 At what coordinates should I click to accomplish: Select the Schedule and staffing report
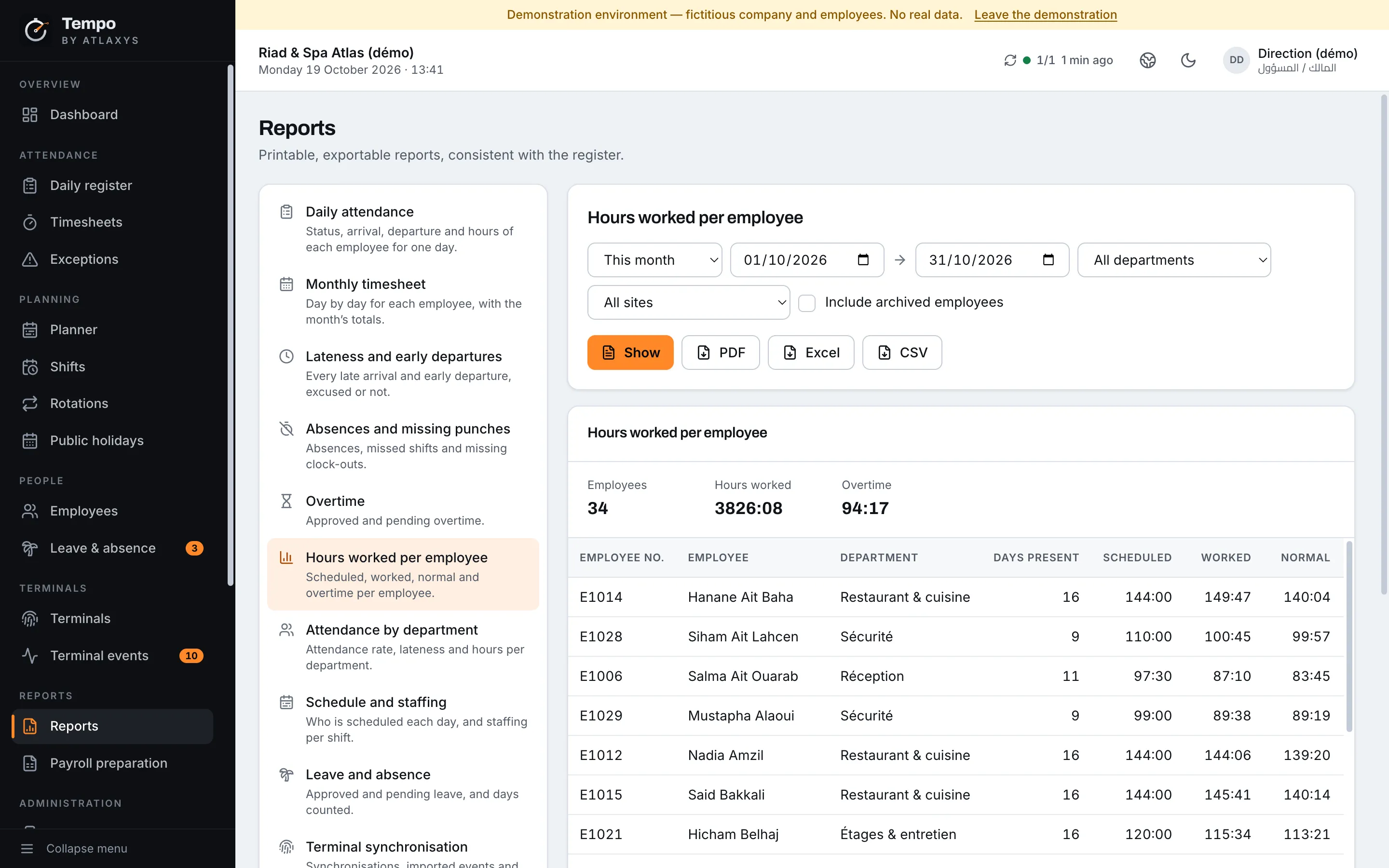tap(403, 719)
